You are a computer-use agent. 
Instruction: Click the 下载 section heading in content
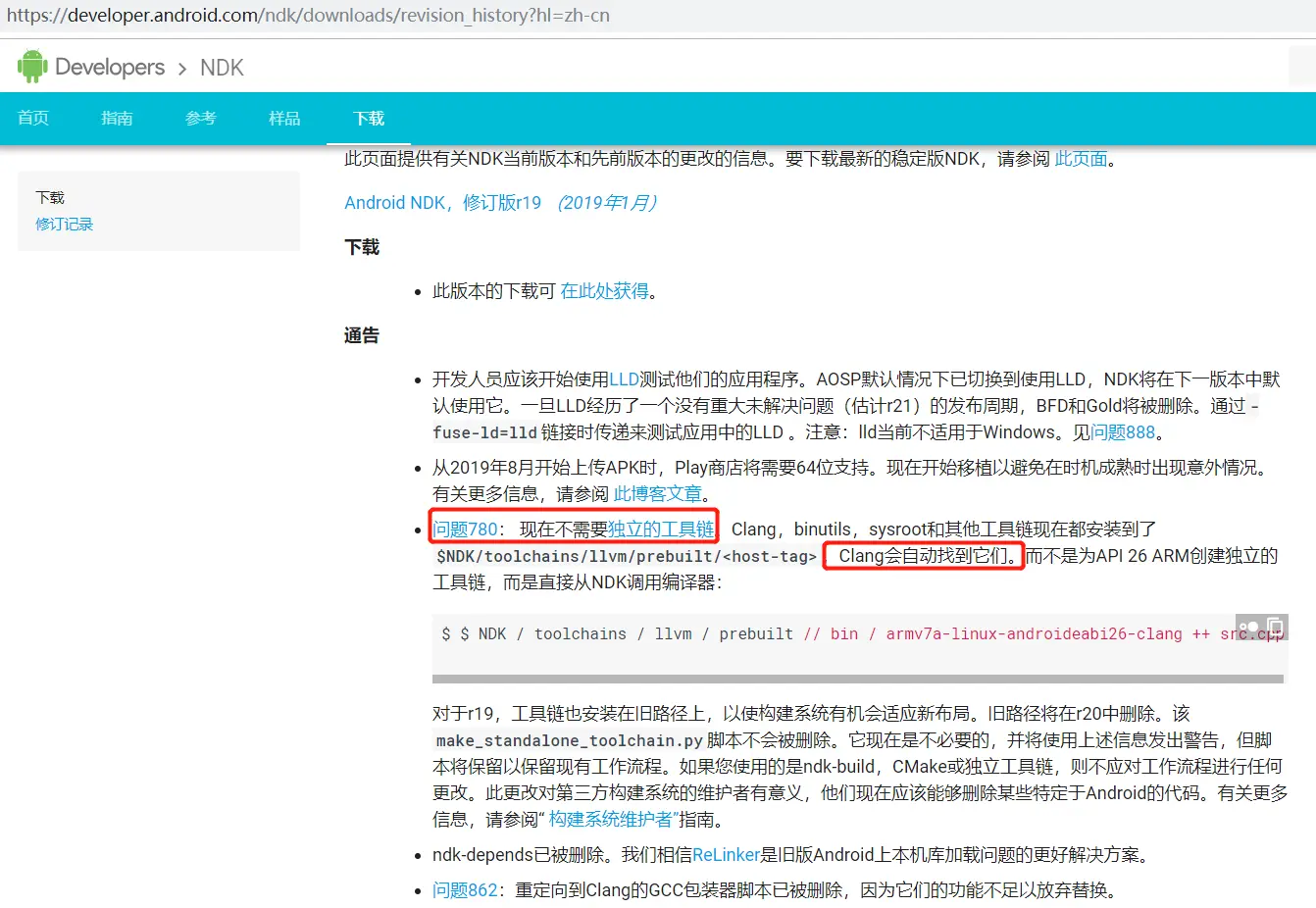362,247
